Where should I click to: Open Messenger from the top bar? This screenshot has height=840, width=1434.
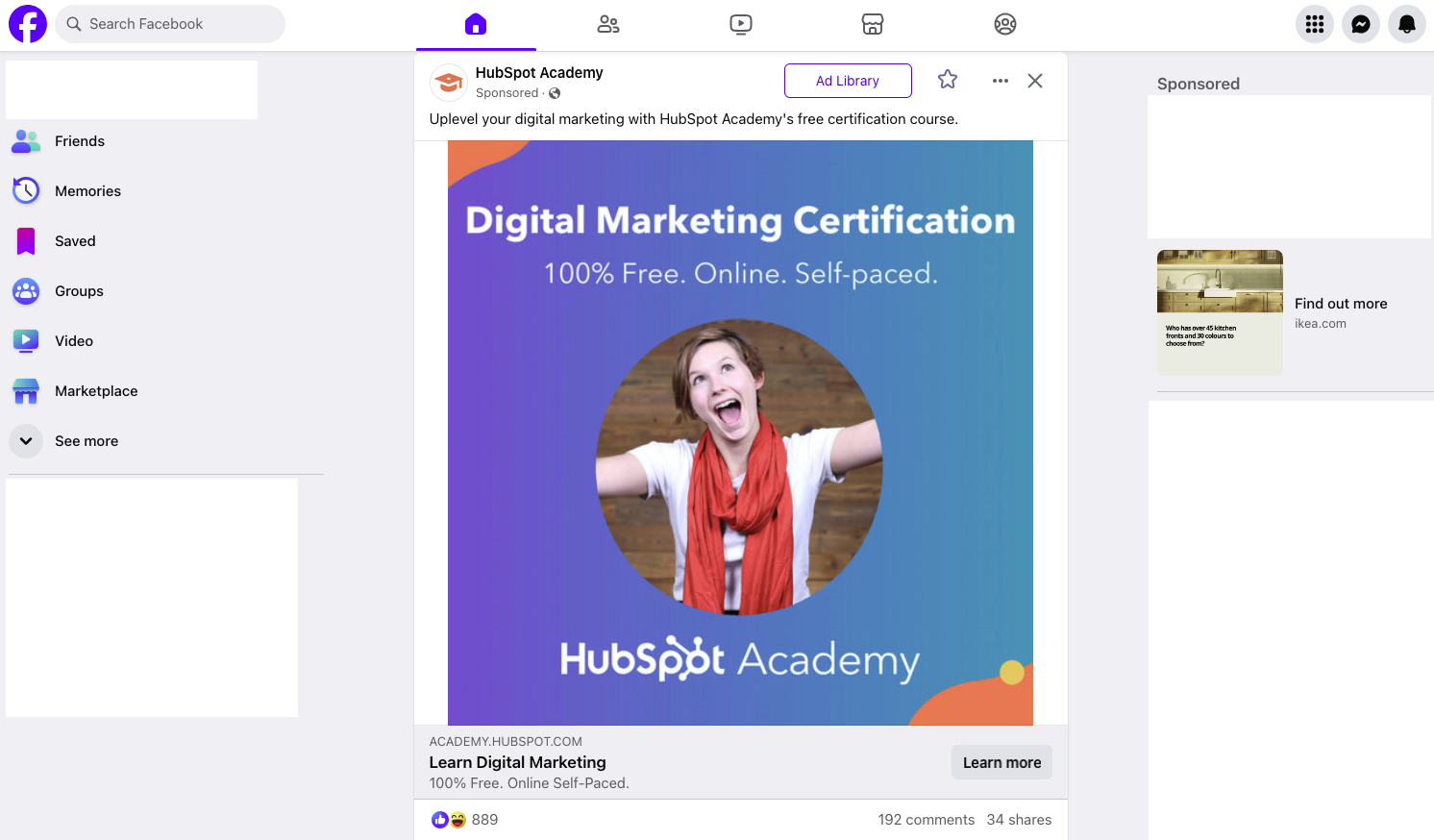(x=1361, y=24)
